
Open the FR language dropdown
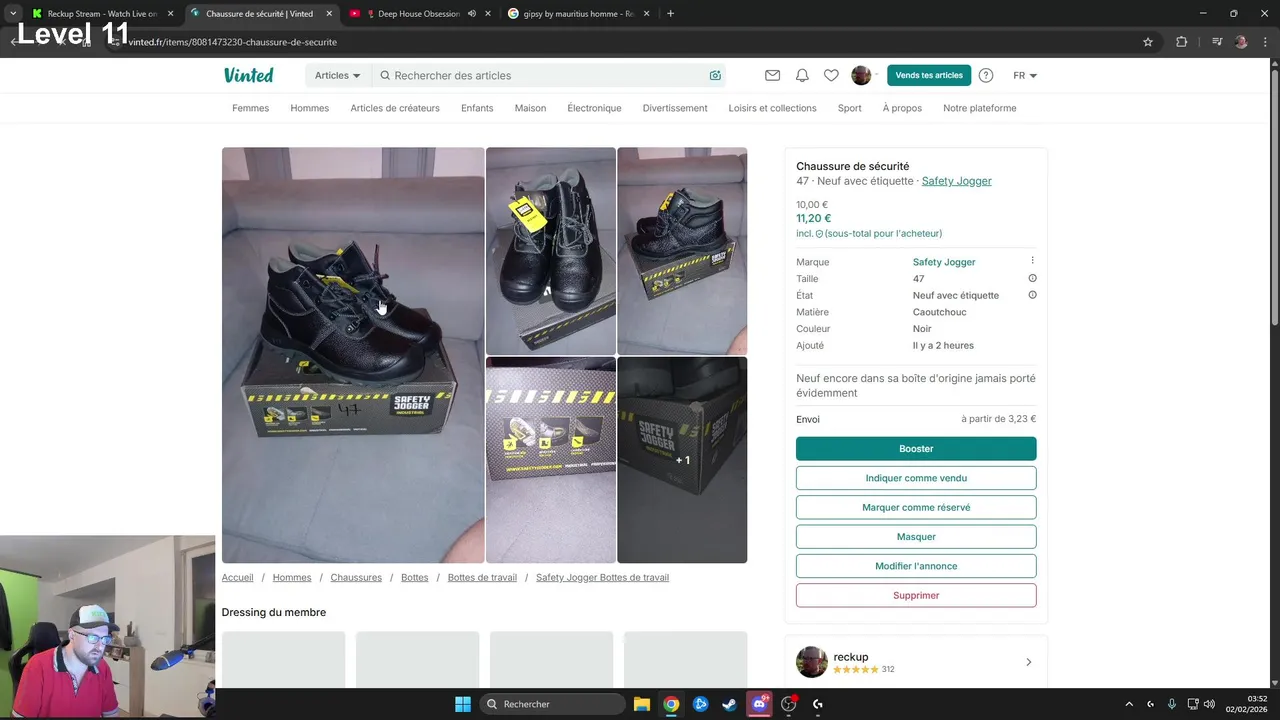[1025, 75]
